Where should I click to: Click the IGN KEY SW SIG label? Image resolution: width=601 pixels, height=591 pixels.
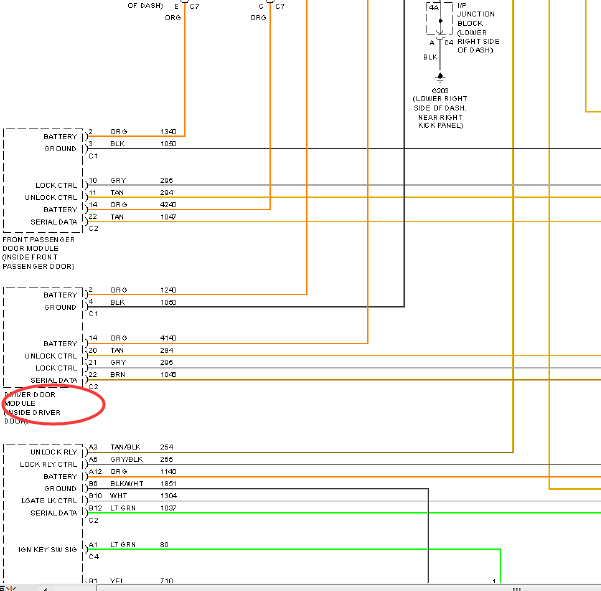pos(48,550)
